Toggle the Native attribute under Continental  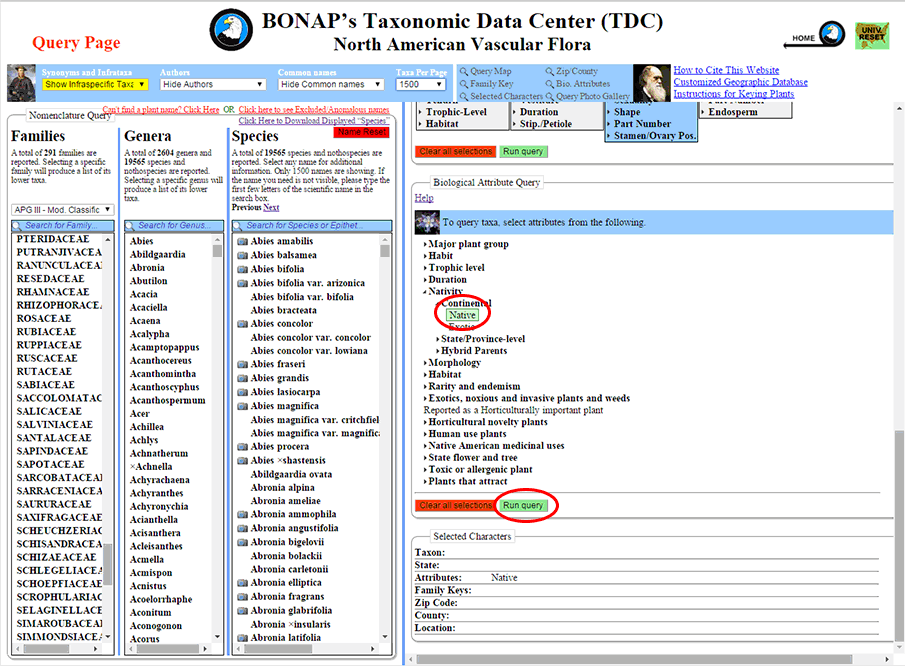(461, 314)
